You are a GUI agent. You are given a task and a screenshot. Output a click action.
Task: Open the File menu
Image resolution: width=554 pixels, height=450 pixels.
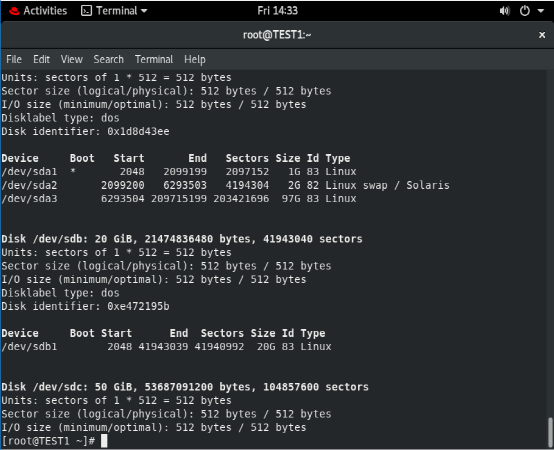tap(14, 59)
